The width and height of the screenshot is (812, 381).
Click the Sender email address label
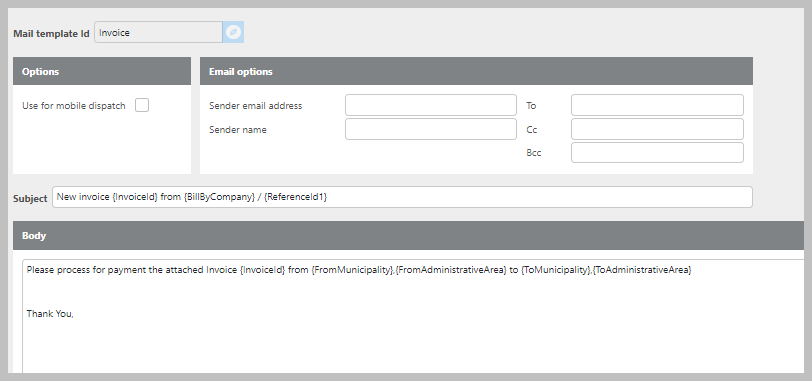point(255,106)
